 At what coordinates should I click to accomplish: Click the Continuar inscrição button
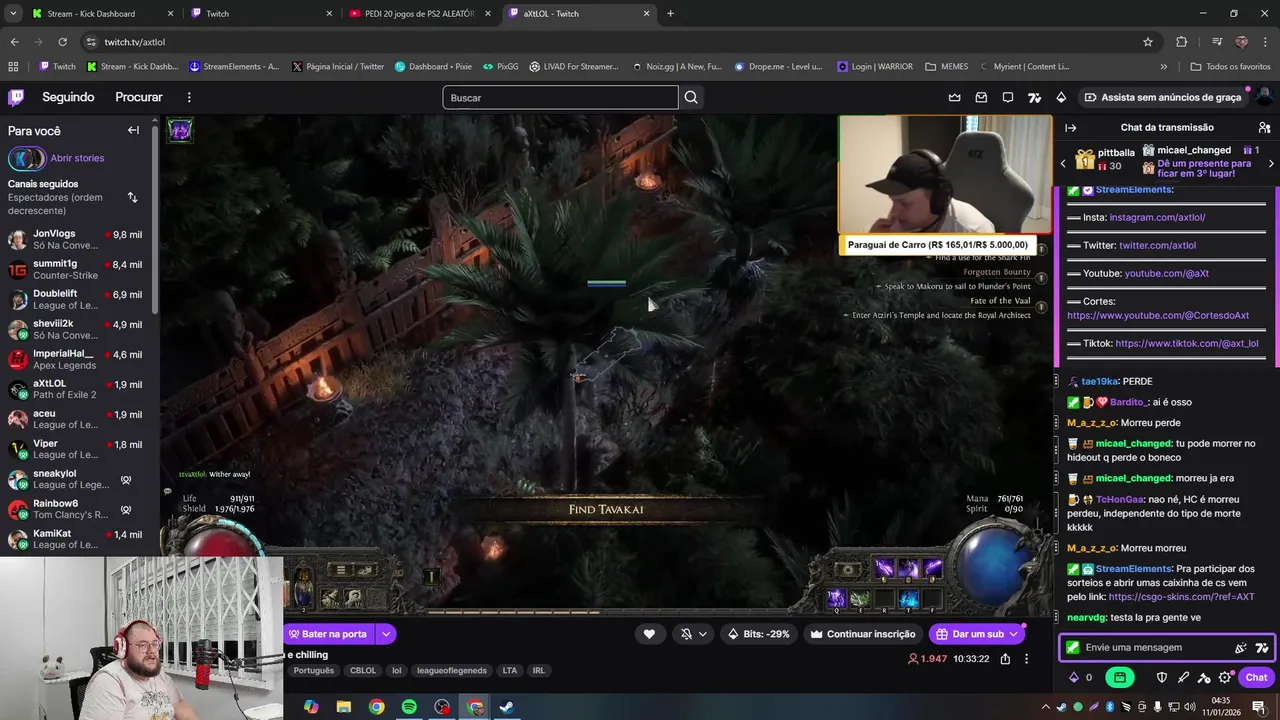point(862,634)
